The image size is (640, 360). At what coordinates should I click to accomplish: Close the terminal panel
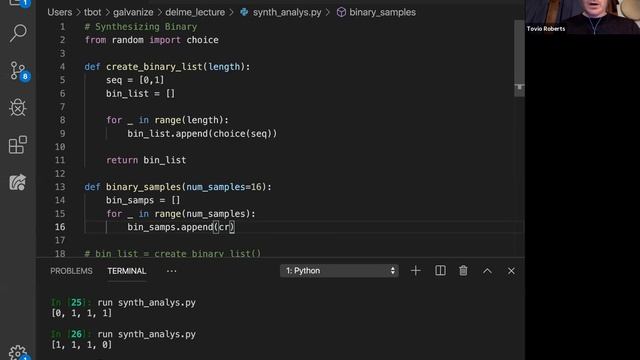point(511,271)
